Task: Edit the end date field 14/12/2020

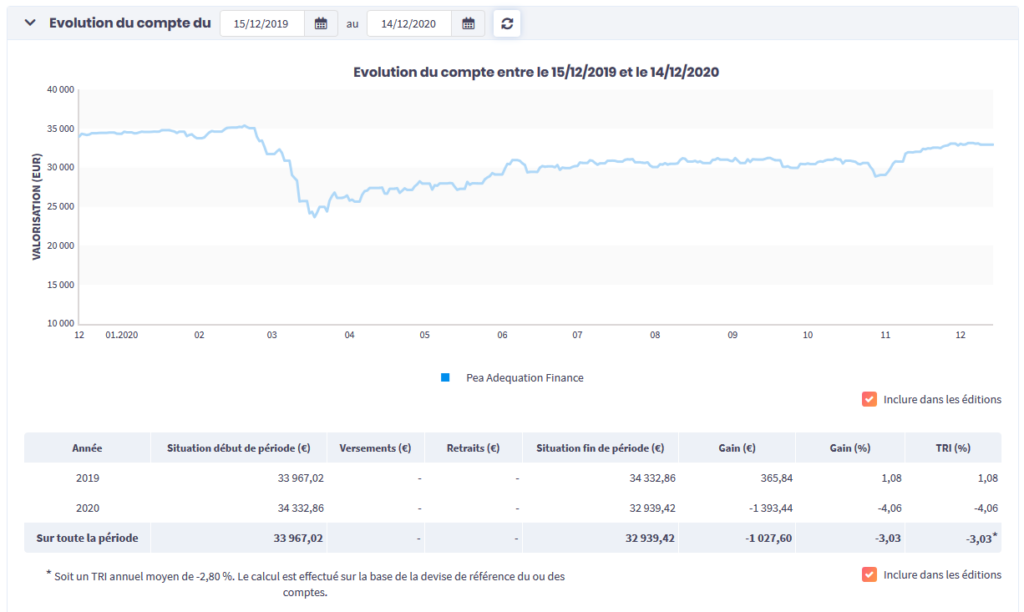Action: tap(409, 24)
